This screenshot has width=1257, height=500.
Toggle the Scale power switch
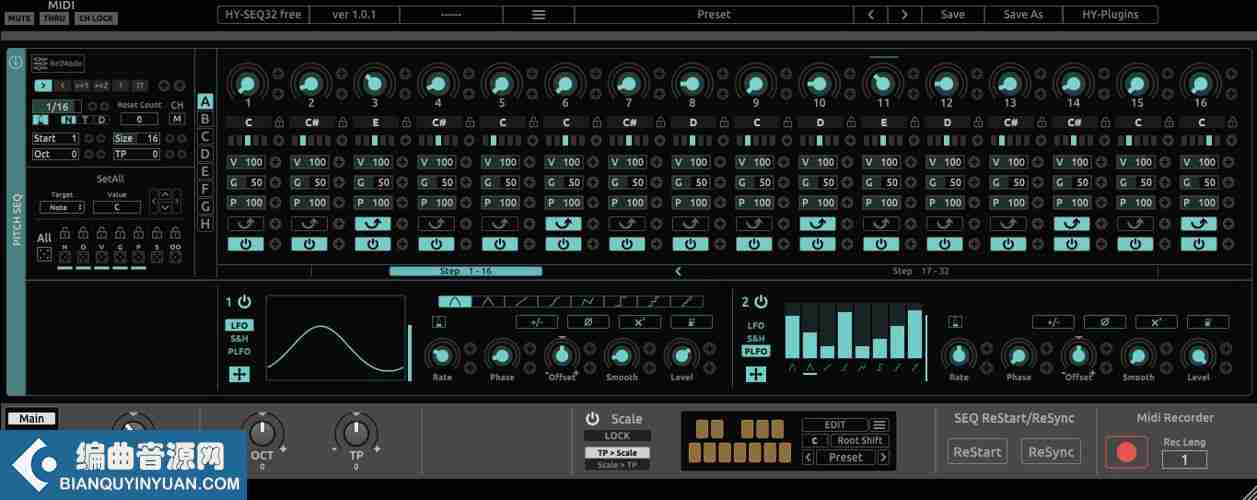592,419
